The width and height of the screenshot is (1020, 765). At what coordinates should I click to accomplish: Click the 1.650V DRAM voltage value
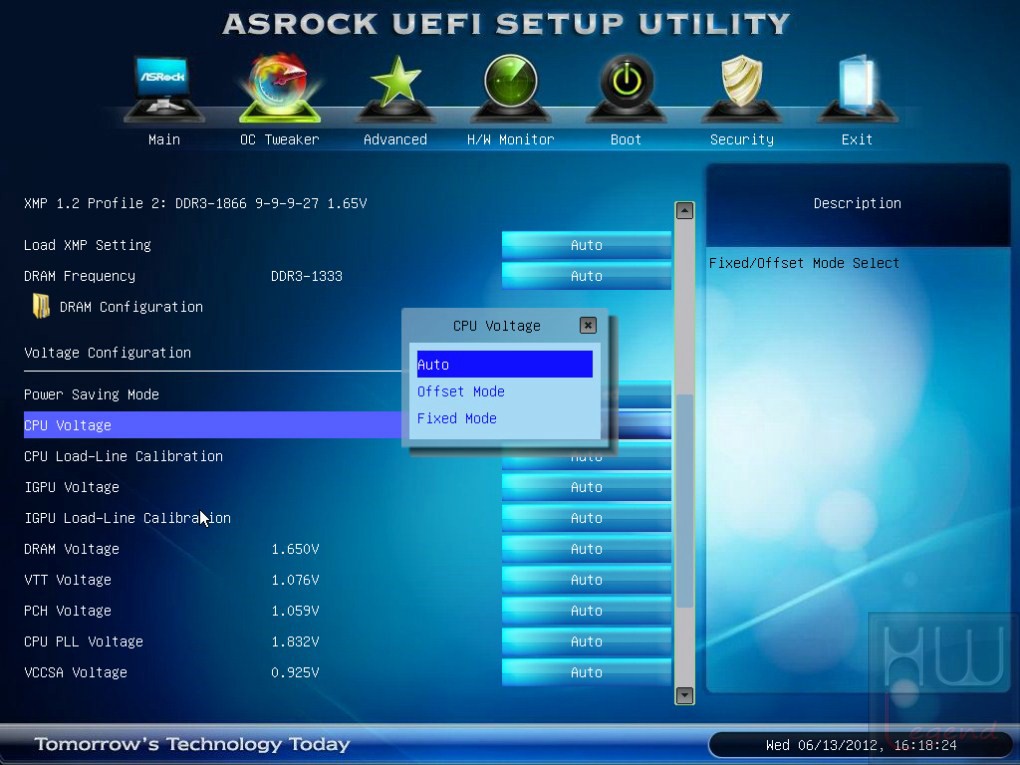pos(295,549)
